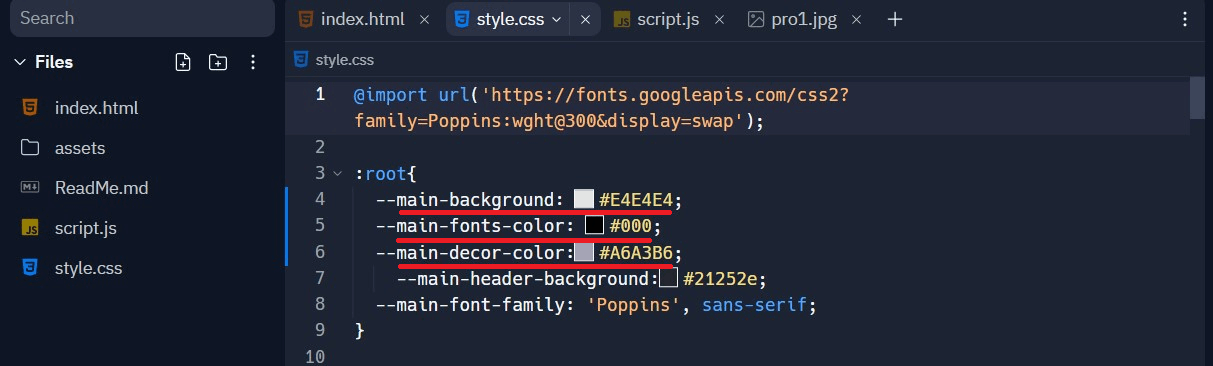Fold the :root block at line 3
This screenshot has height=366, width=1213.
tap(338, 173)
